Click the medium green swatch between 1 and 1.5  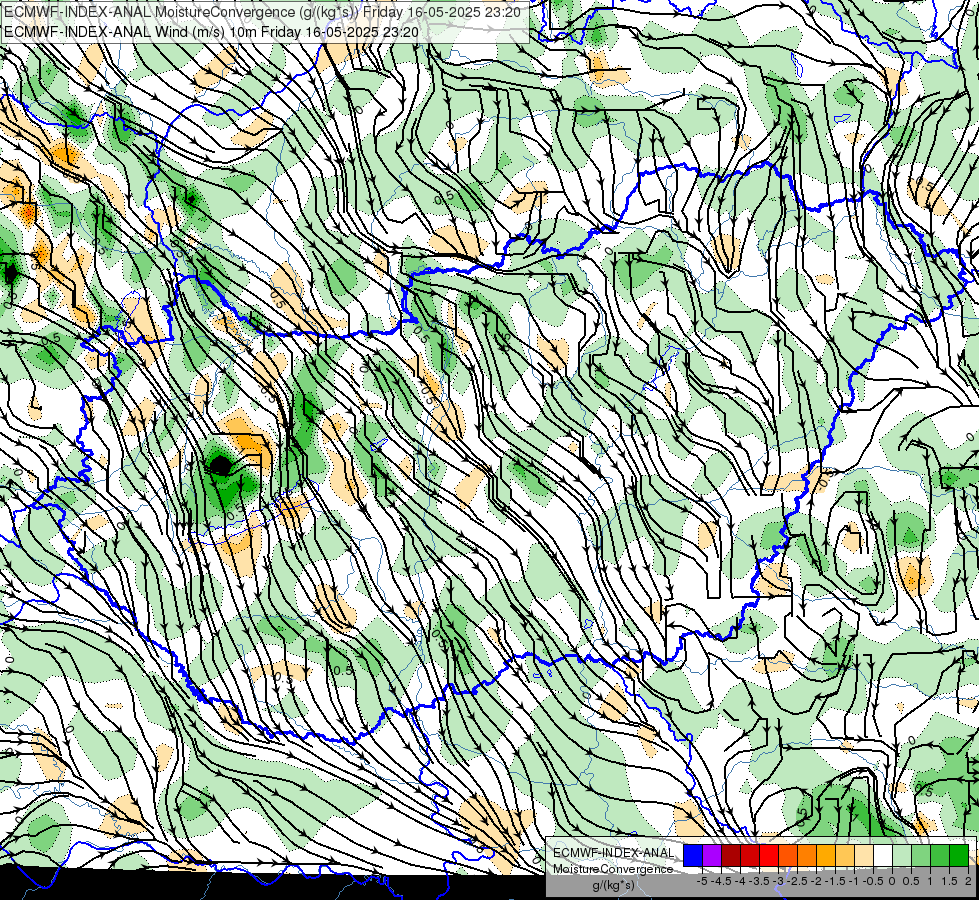pyautogui.click(x=940, y=855)
